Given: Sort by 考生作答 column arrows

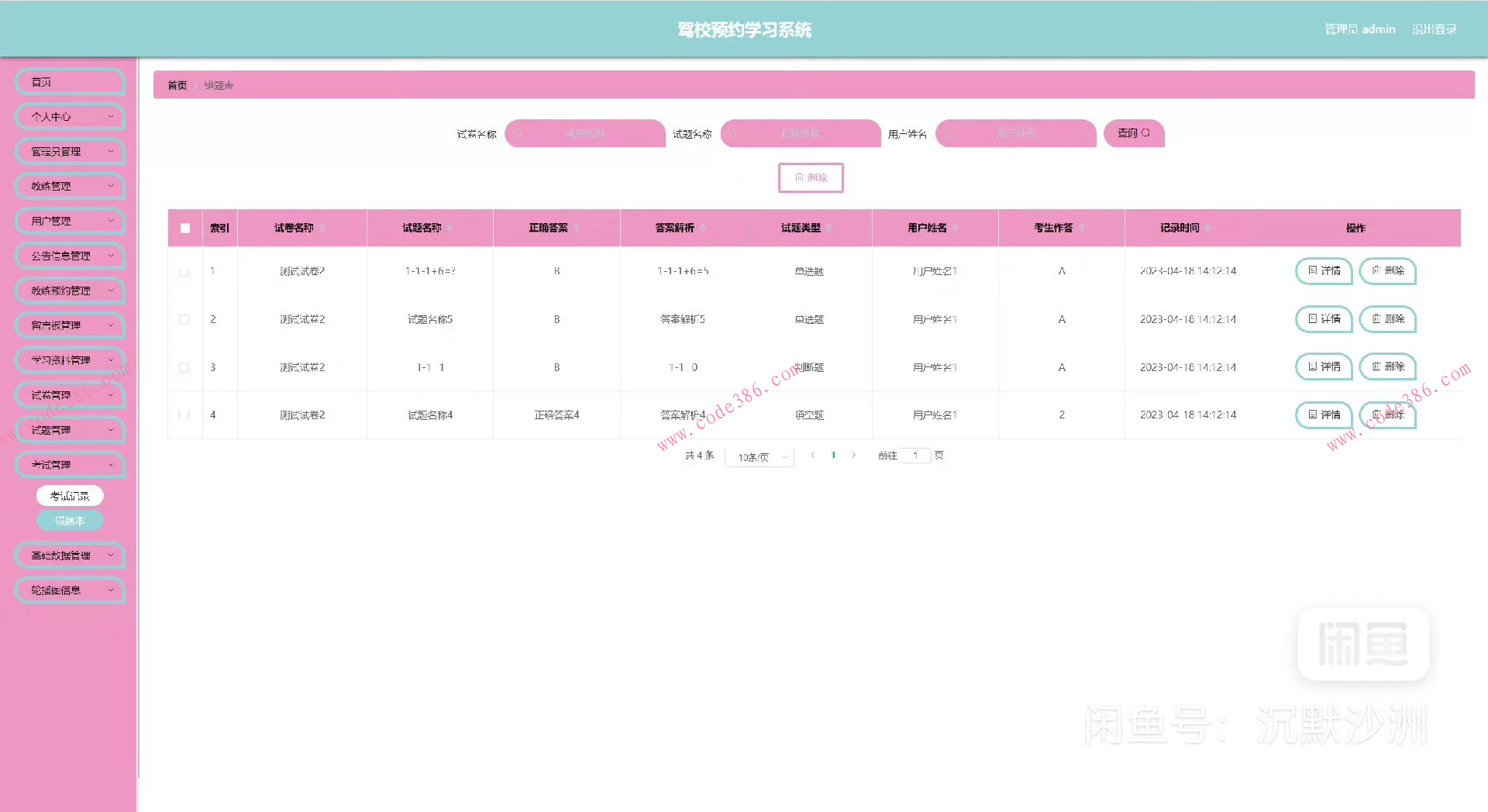Looking at the screenshot, I should [x=1081, y=228].
